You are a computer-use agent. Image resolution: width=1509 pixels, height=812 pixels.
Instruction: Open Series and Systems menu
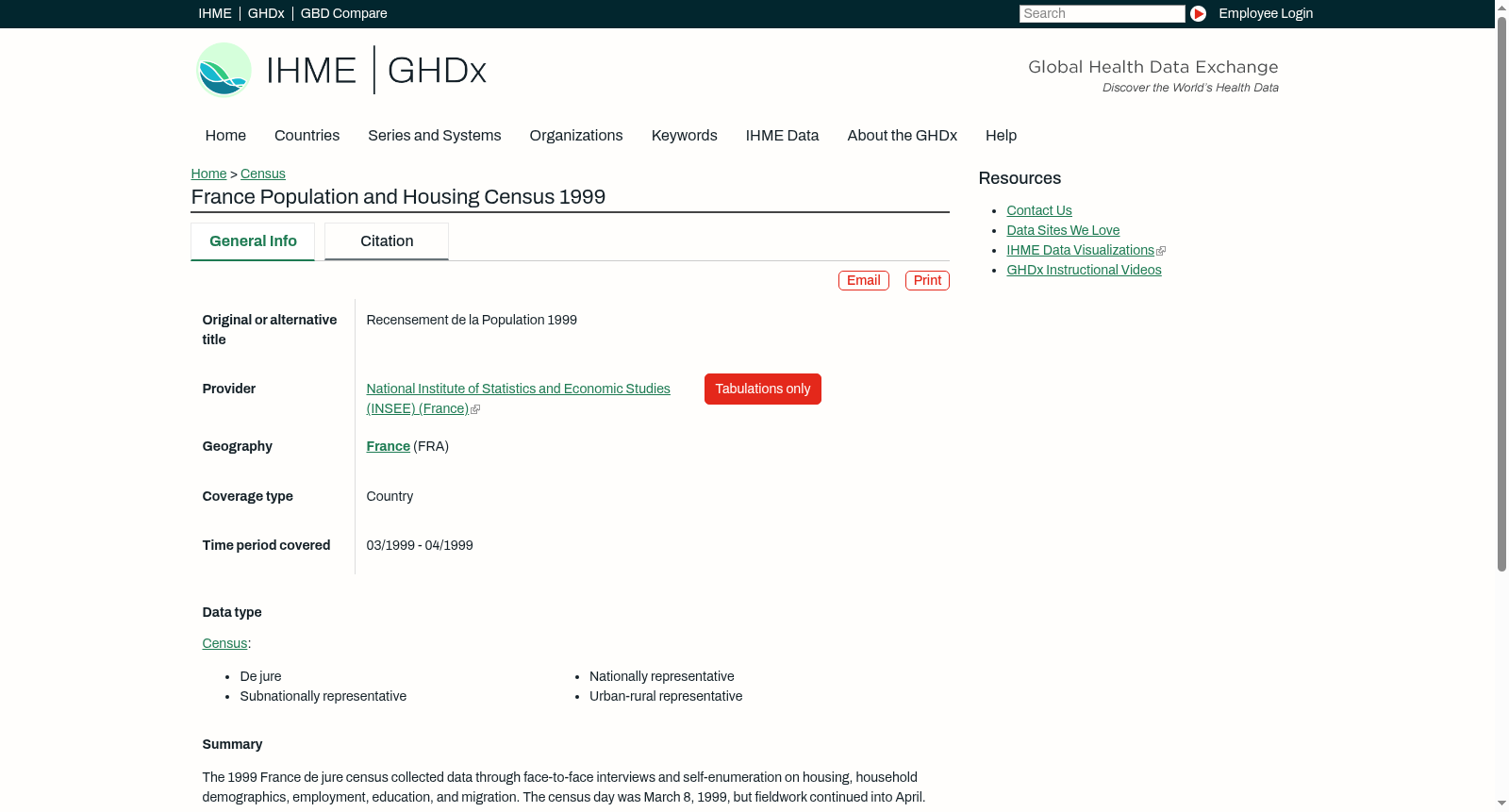435,136
